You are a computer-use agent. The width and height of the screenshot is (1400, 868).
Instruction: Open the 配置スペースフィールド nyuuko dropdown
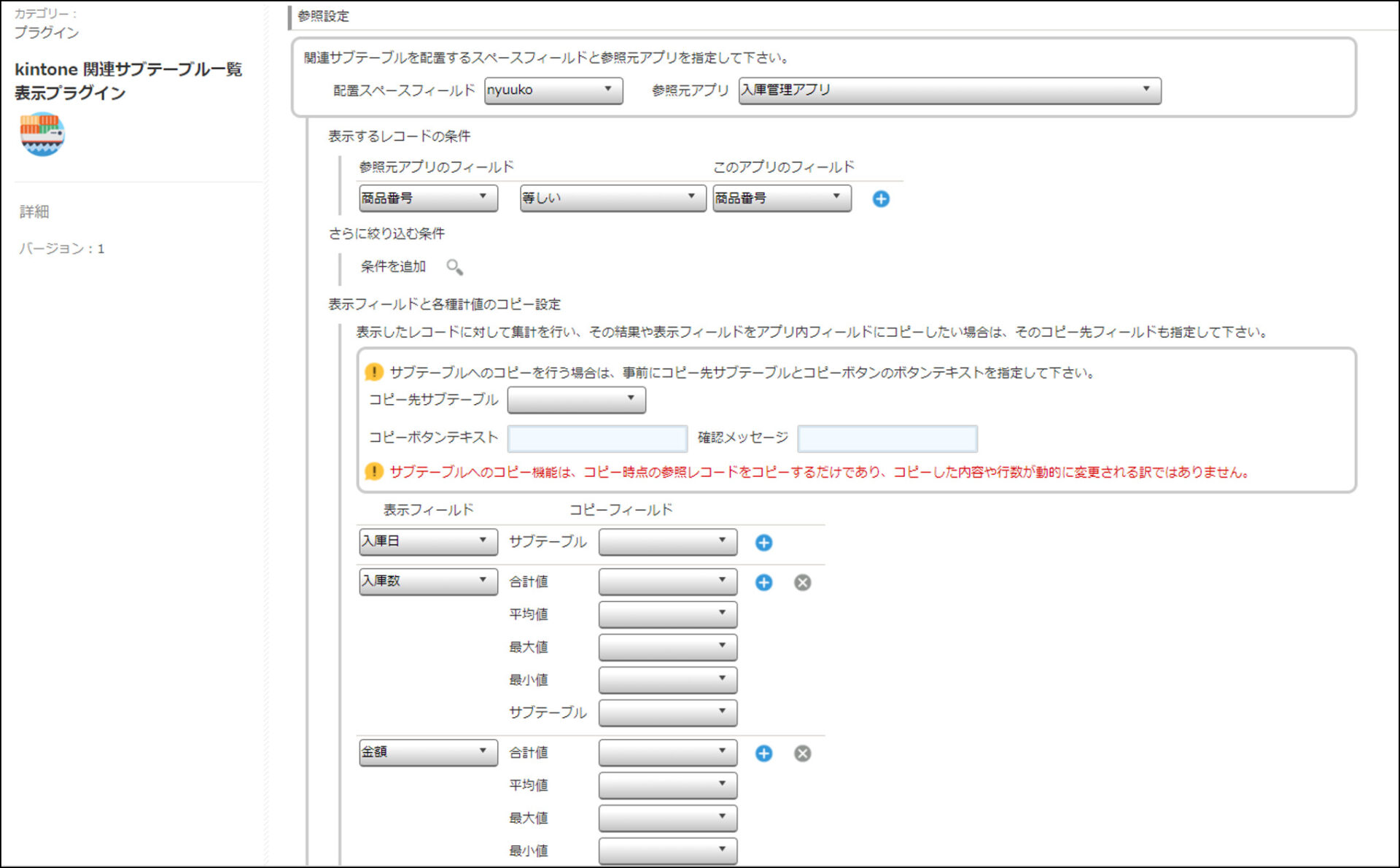coord(553,90)
